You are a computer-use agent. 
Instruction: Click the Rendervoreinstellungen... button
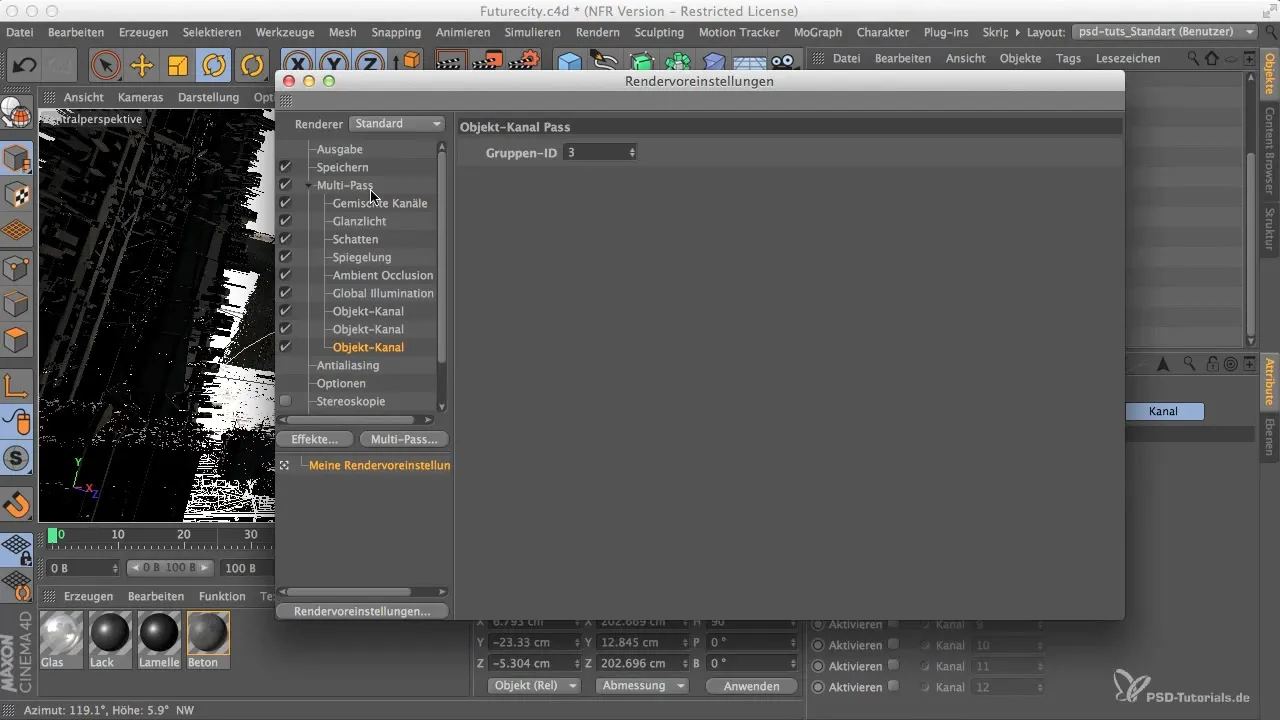363,611
